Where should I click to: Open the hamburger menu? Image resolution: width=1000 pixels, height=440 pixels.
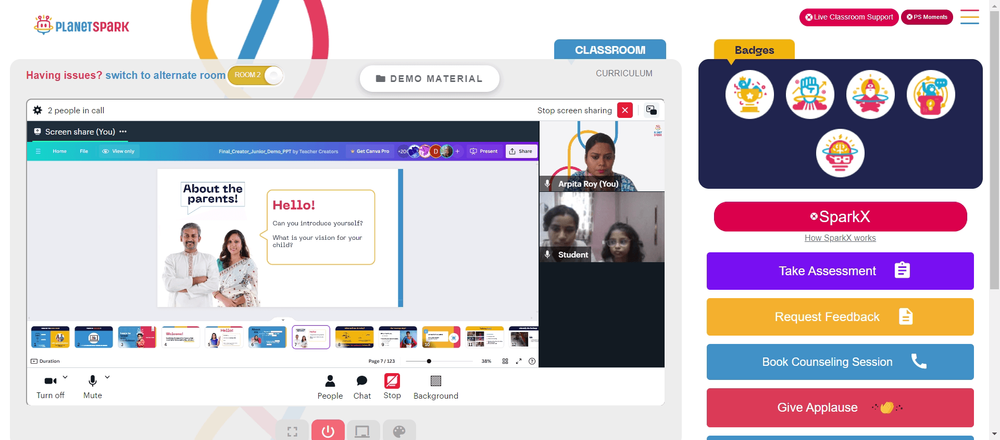pos(969,17)
